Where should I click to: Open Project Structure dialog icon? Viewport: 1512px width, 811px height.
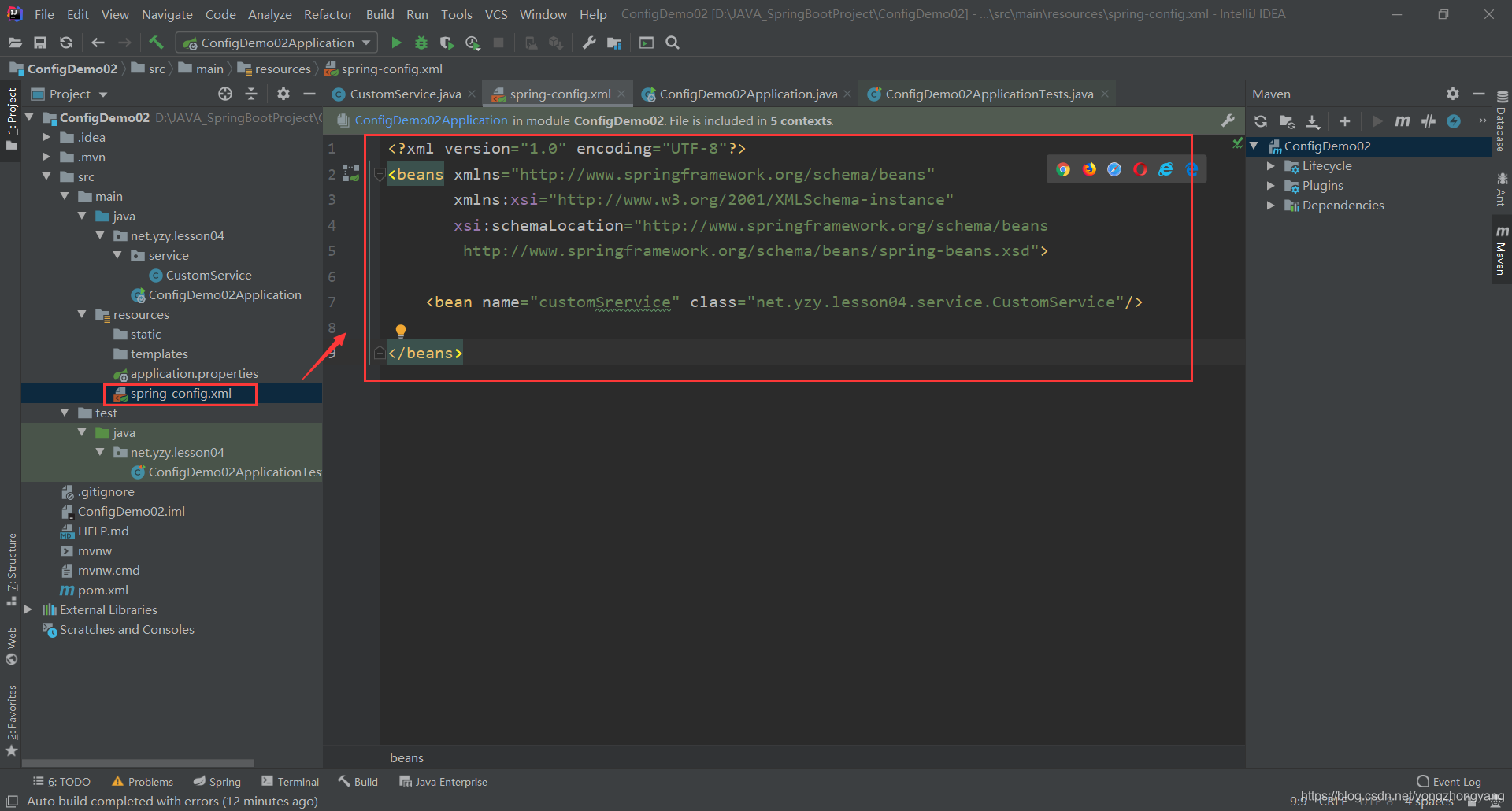[614, 43]
